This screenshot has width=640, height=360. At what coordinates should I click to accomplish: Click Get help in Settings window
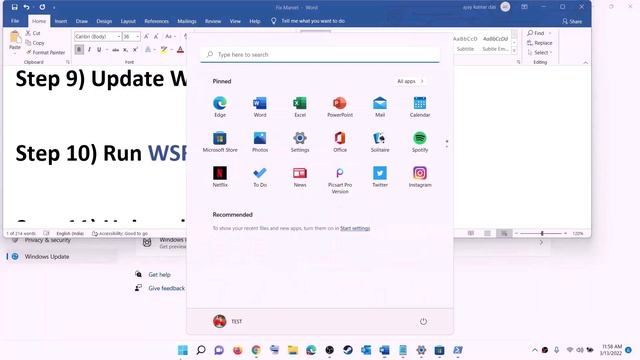[x=159, y=274]
